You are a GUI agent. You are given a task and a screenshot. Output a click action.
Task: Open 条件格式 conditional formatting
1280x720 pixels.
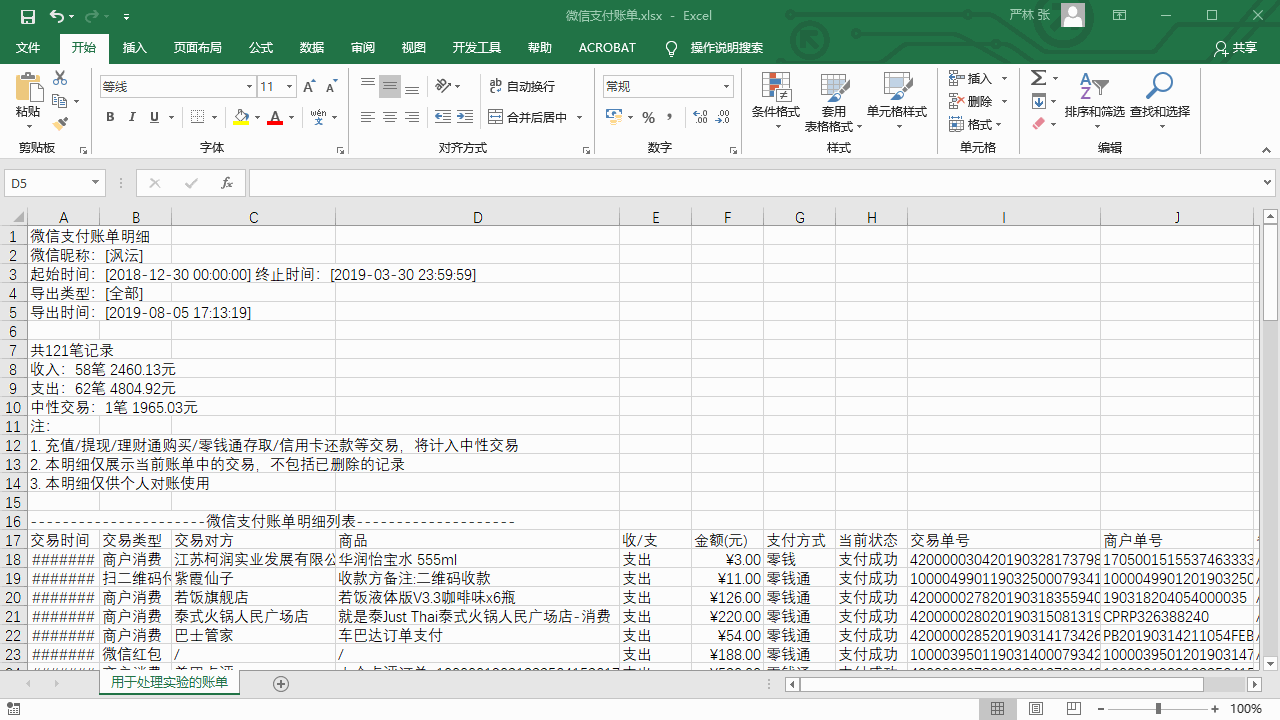pyautogui.click(x=775, y=100)
